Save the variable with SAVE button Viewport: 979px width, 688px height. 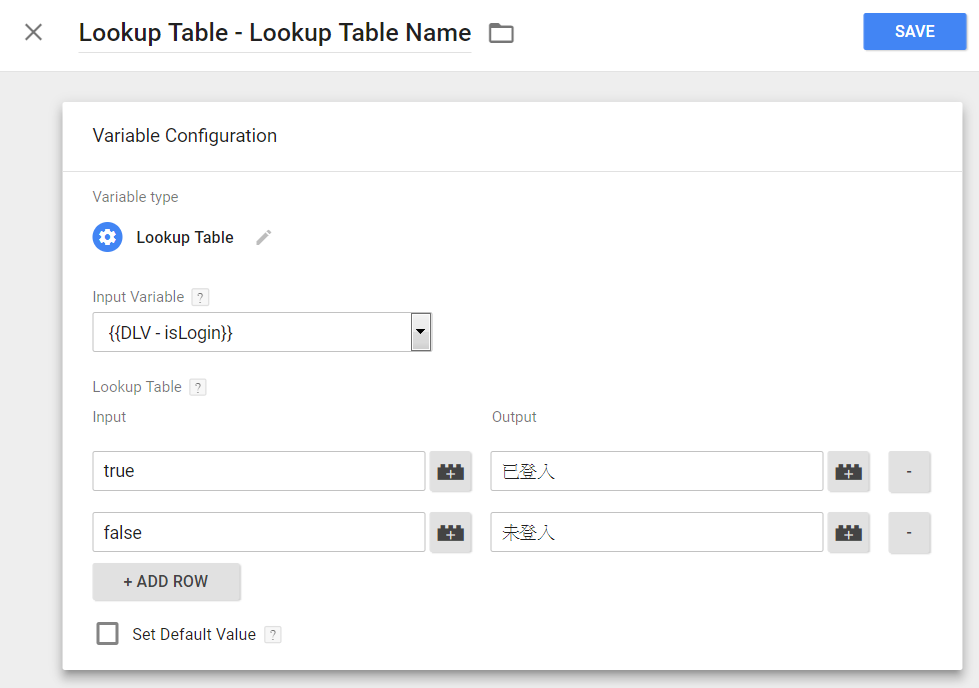pyautogui.click(x=914, y=32)
